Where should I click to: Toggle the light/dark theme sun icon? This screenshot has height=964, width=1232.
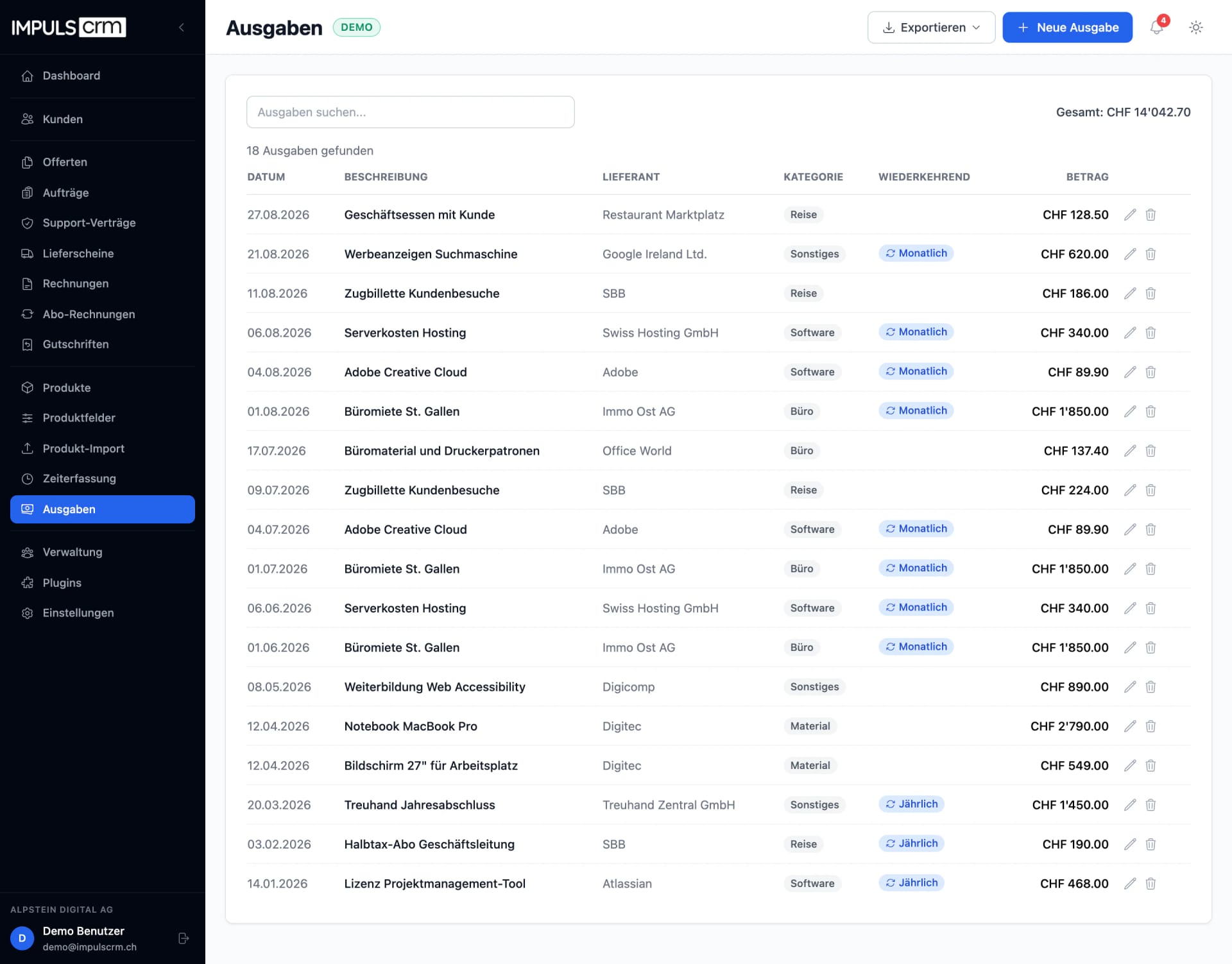click(x=1195, y=28)
